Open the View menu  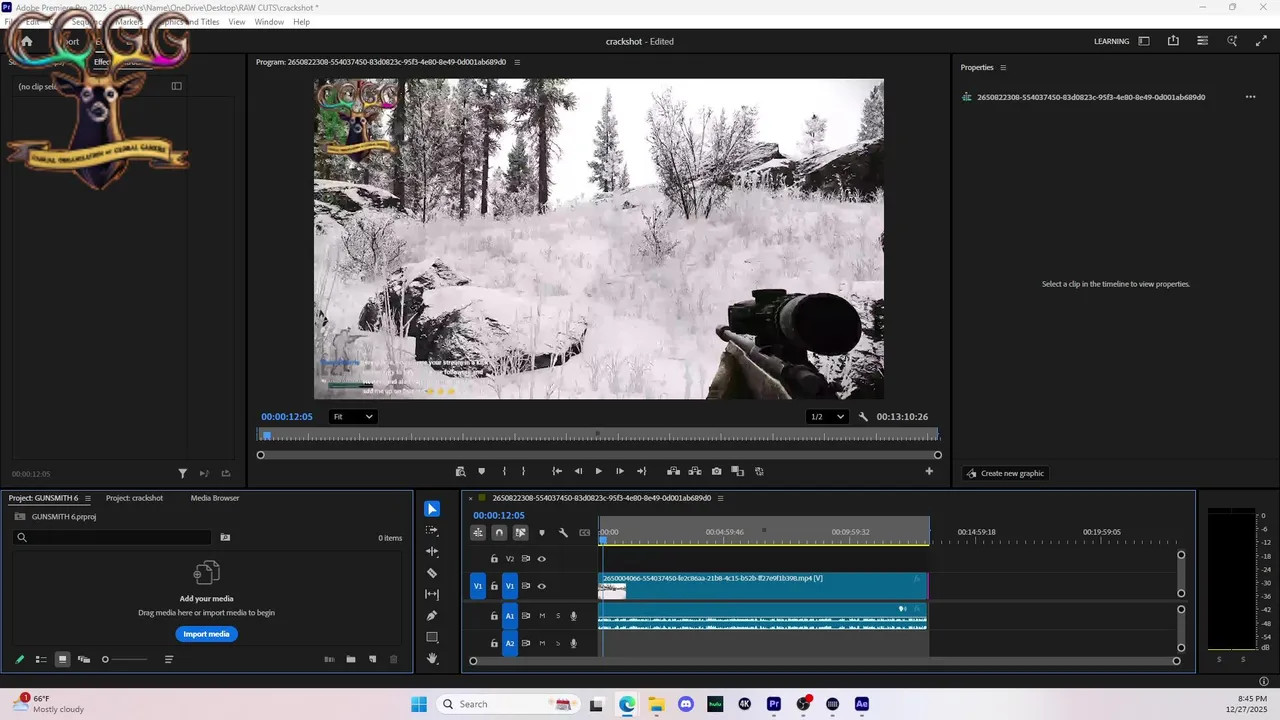point(237,22)
